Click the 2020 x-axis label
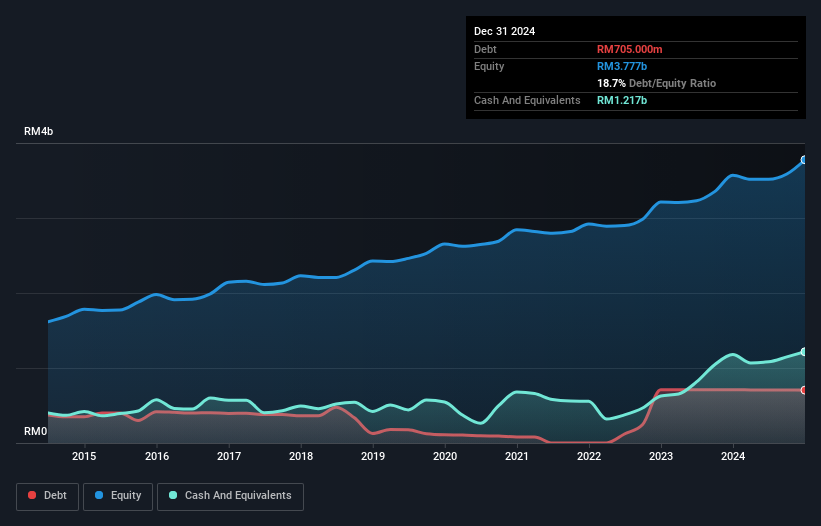The image size is (821, 526). (445, 456)
